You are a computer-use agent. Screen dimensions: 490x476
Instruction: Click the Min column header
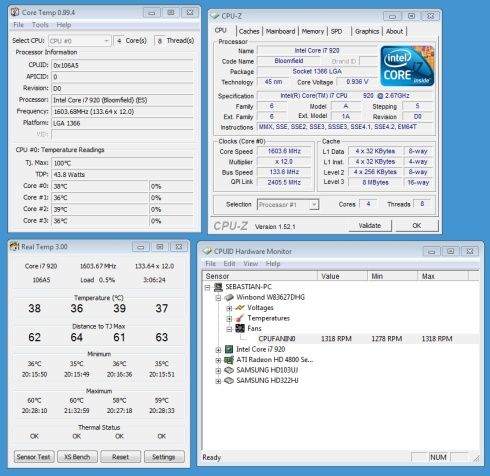(x=393, y=276)
